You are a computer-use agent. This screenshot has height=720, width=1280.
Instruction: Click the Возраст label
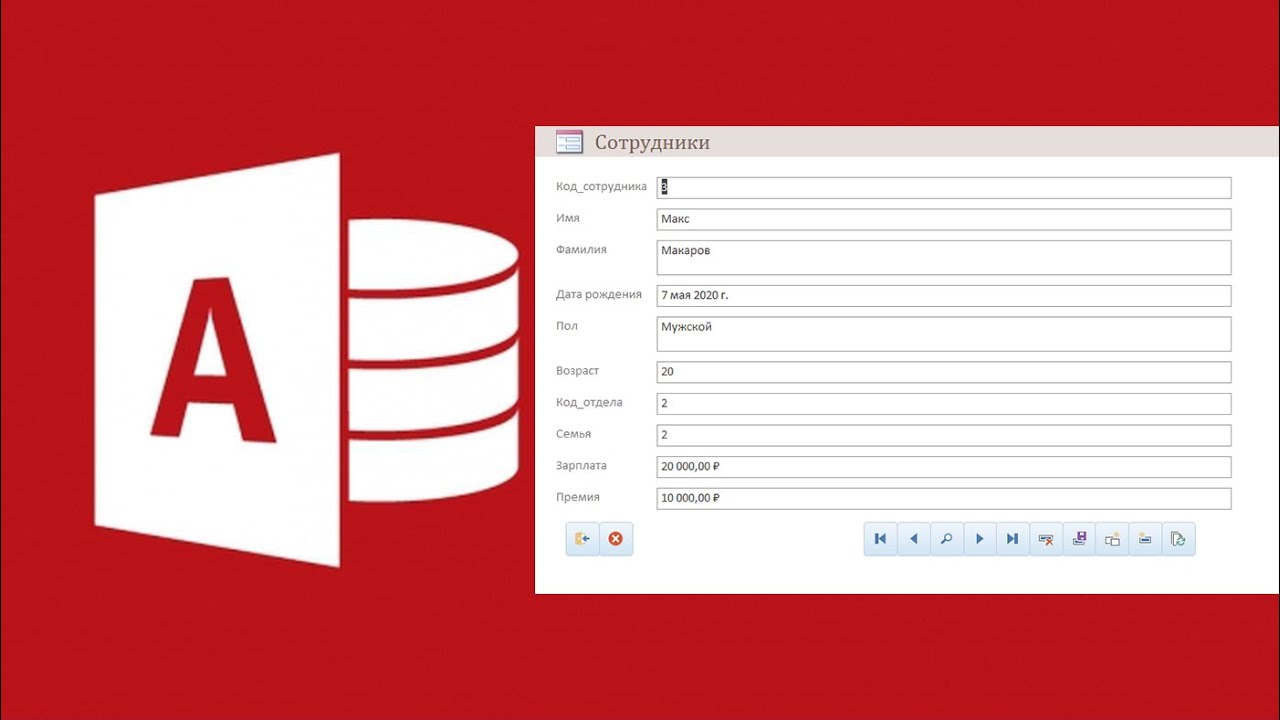tap(577, 371)
